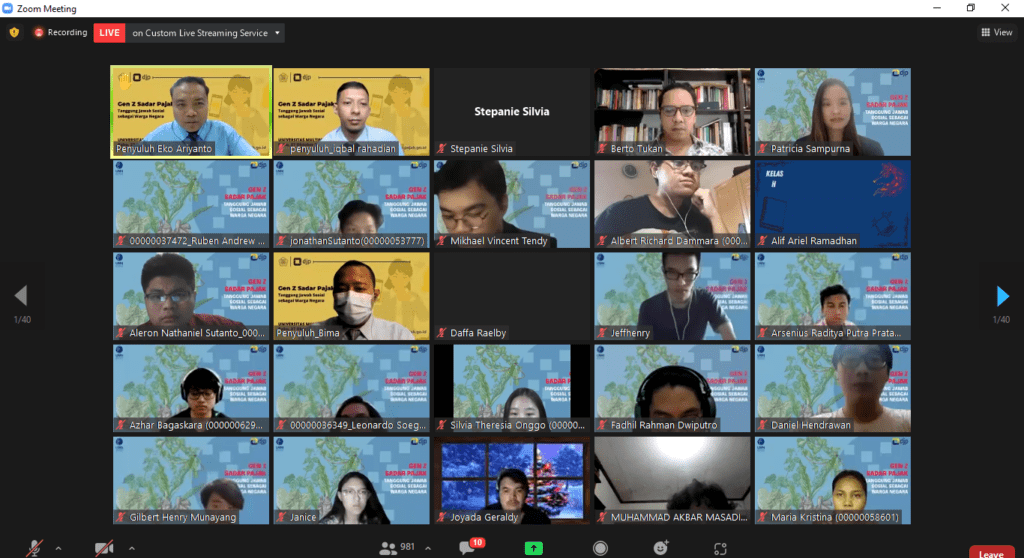Click the Apps icon in bottom toolbar

[720, 548]
